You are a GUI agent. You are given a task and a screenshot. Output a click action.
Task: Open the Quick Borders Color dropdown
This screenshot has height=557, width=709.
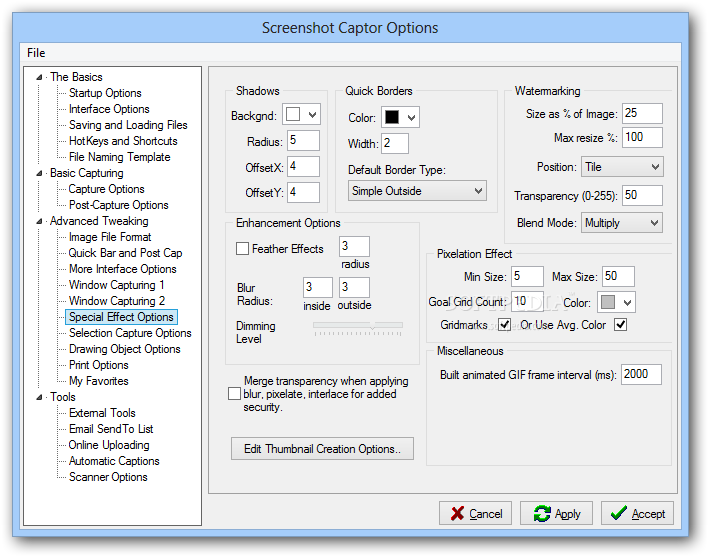click(x=411, y=118)
